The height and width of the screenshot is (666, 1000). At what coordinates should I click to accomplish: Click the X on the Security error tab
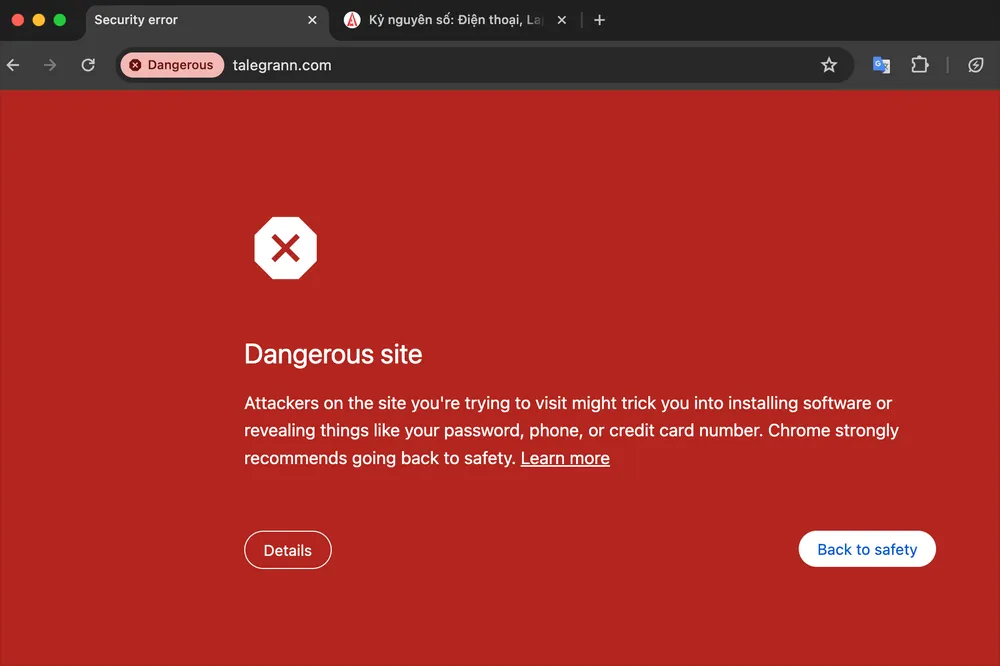tap(313, 19)
